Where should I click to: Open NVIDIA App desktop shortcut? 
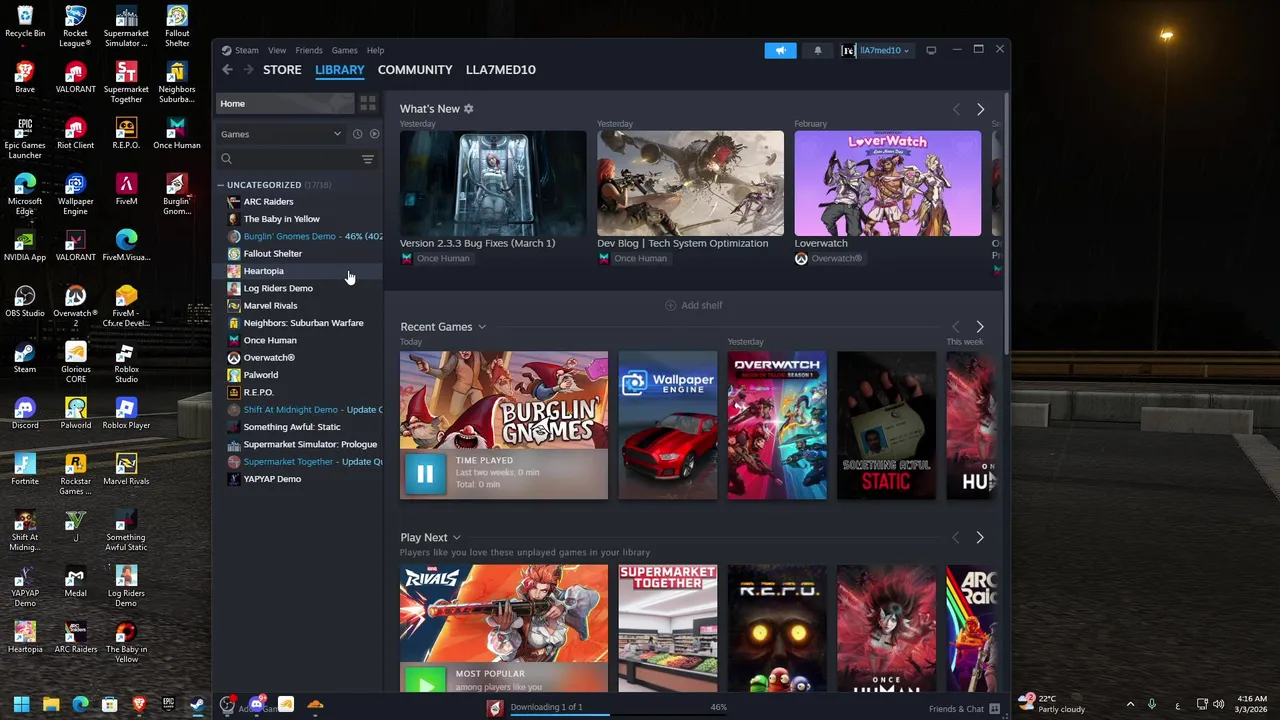25,245
